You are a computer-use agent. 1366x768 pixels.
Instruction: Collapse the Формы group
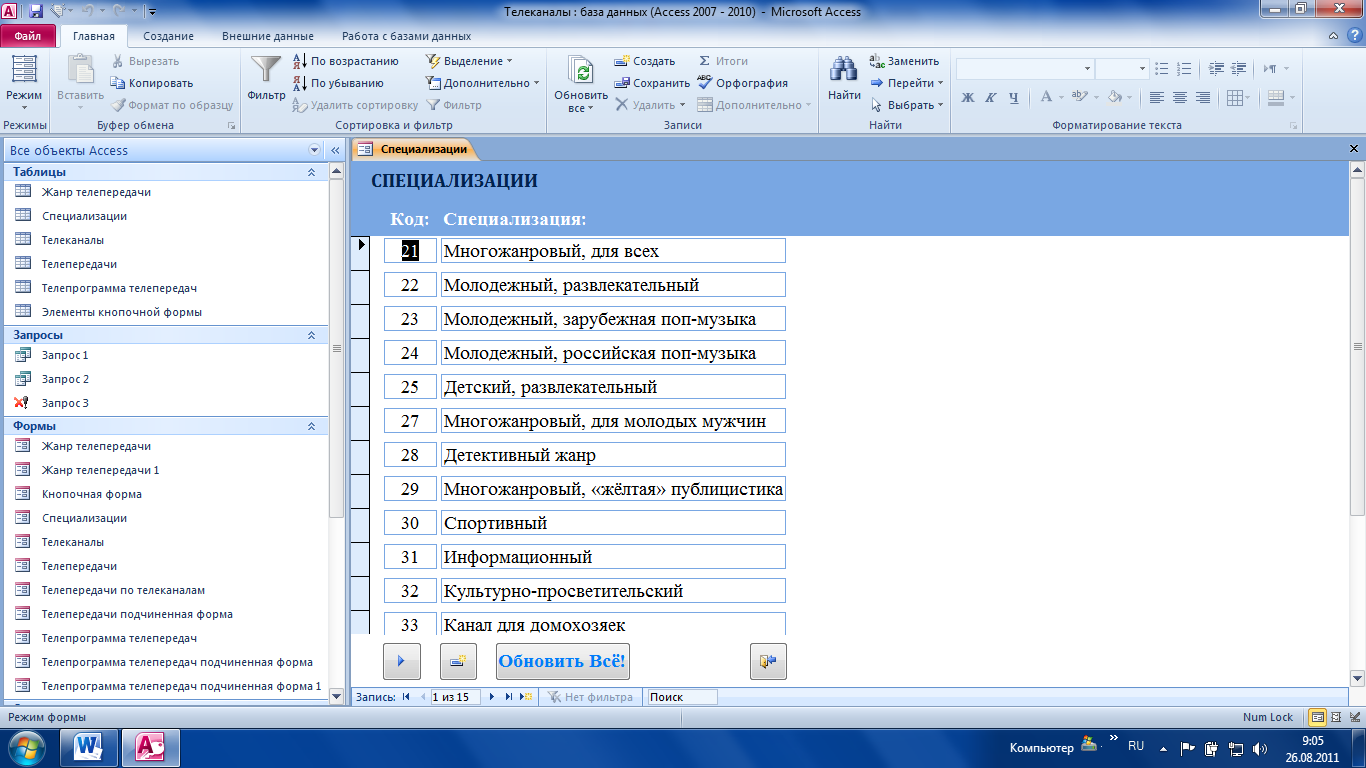[311, 426]
